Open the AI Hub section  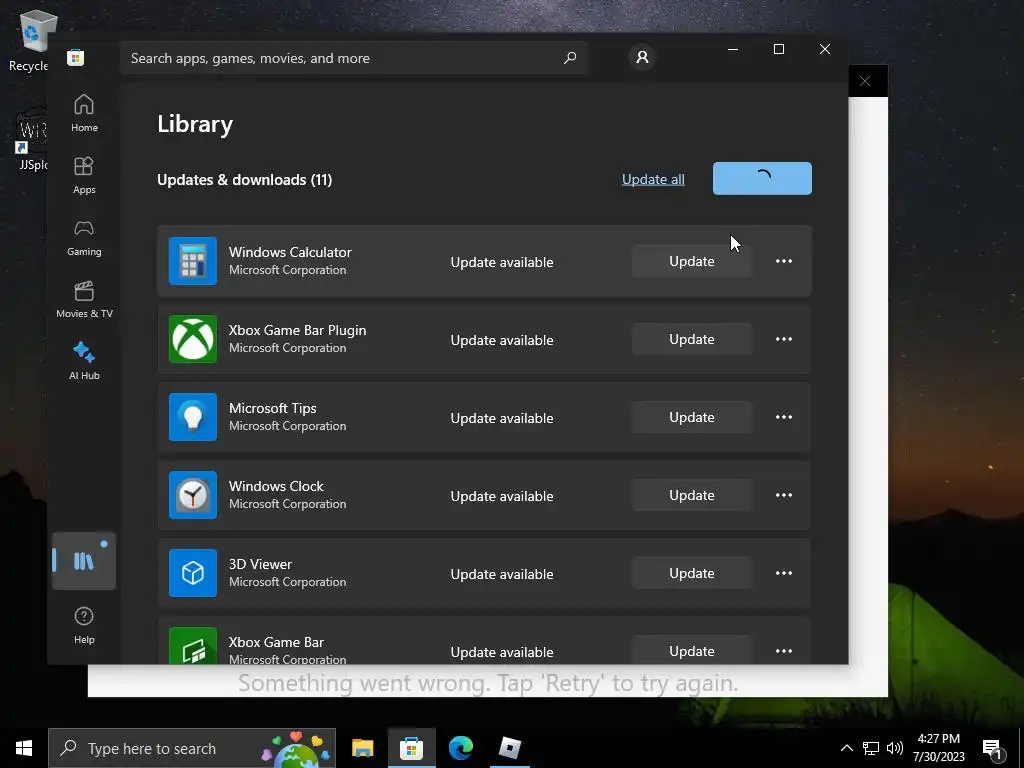pyautogui.click(x=84, y=360)
